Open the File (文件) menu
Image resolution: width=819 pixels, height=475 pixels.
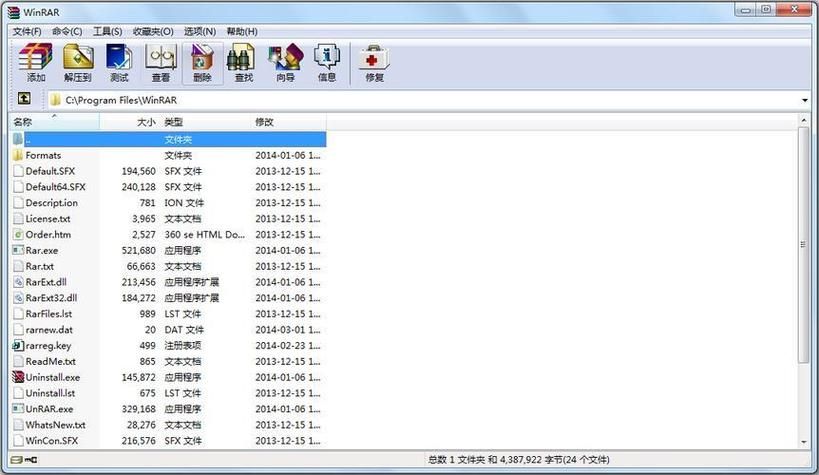[x=27, y=32]
